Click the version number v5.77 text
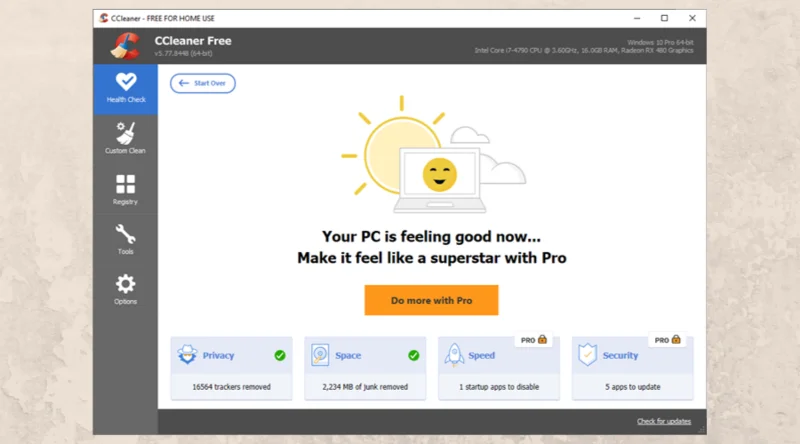Viewport: 800px width, 444px height. tap(183, 53)
